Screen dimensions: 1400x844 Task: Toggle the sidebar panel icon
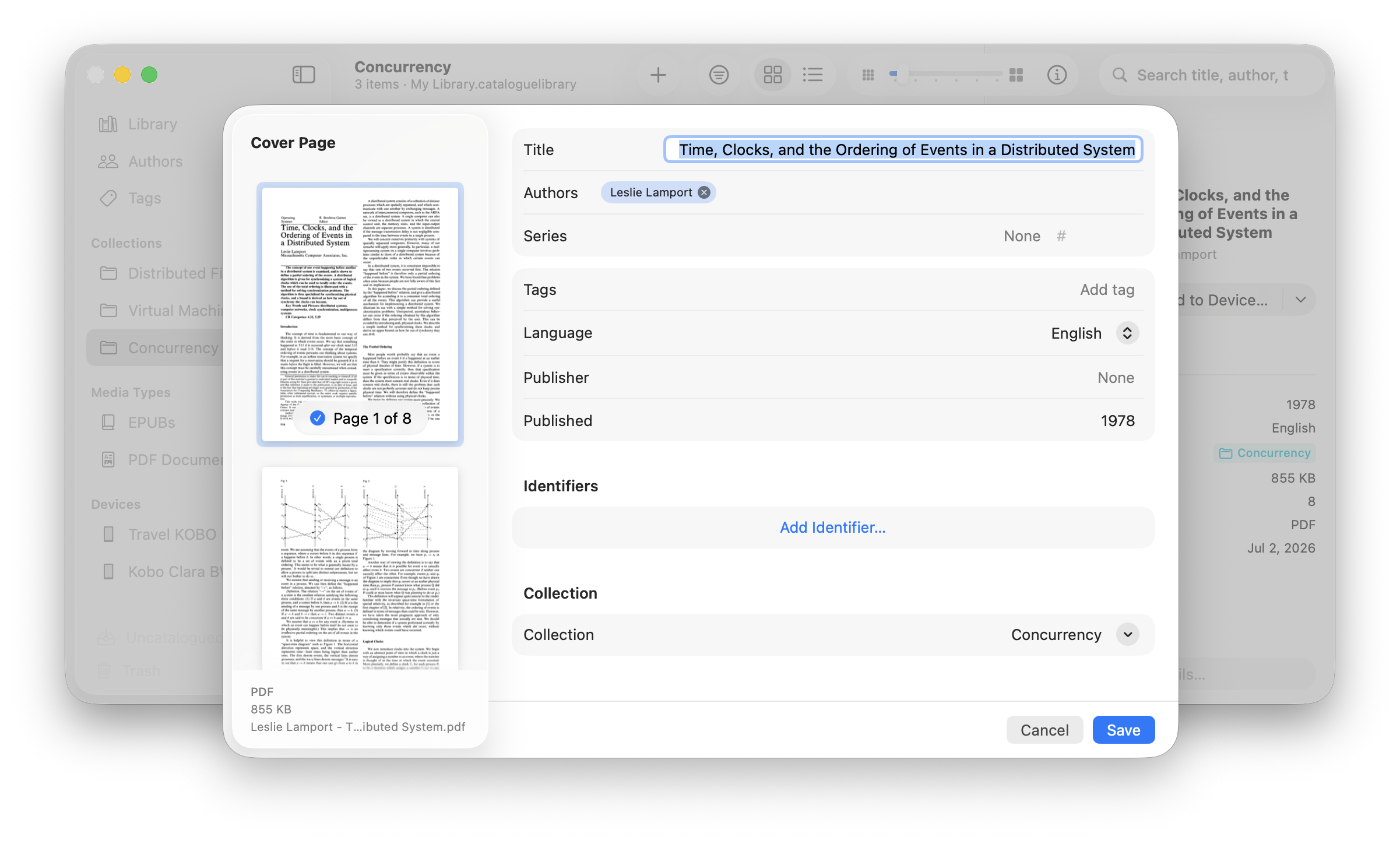tap(303, 75)
